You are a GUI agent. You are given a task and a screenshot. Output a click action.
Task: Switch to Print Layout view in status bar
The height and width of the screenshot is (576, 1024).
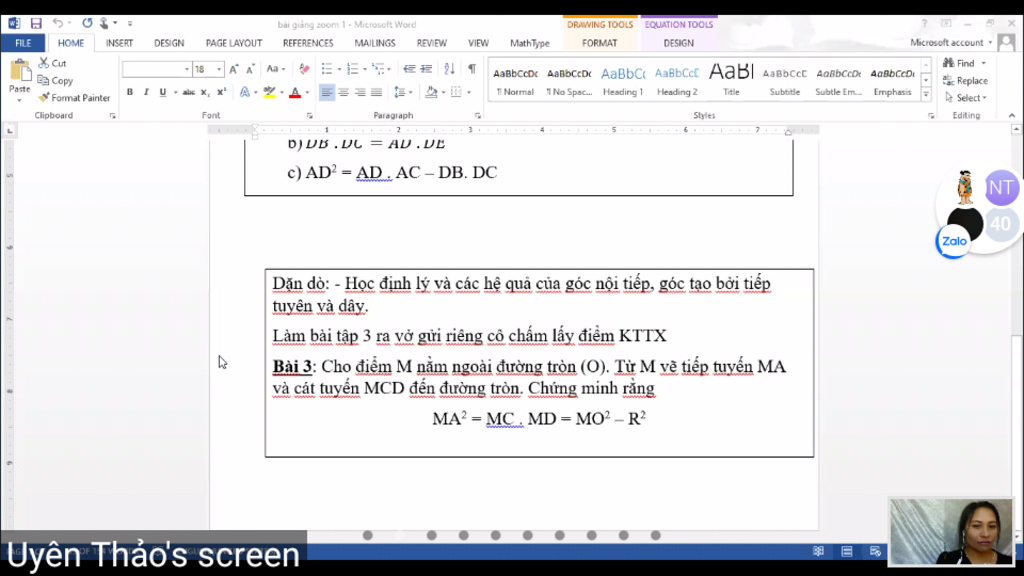(847, 552)
